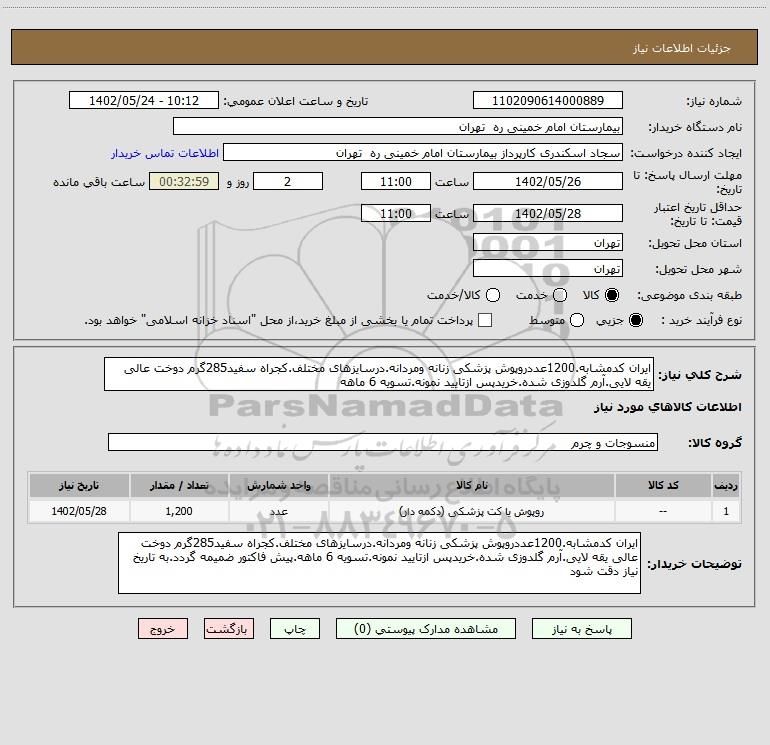Click the delivery city تهران field

tap(548, 269)
